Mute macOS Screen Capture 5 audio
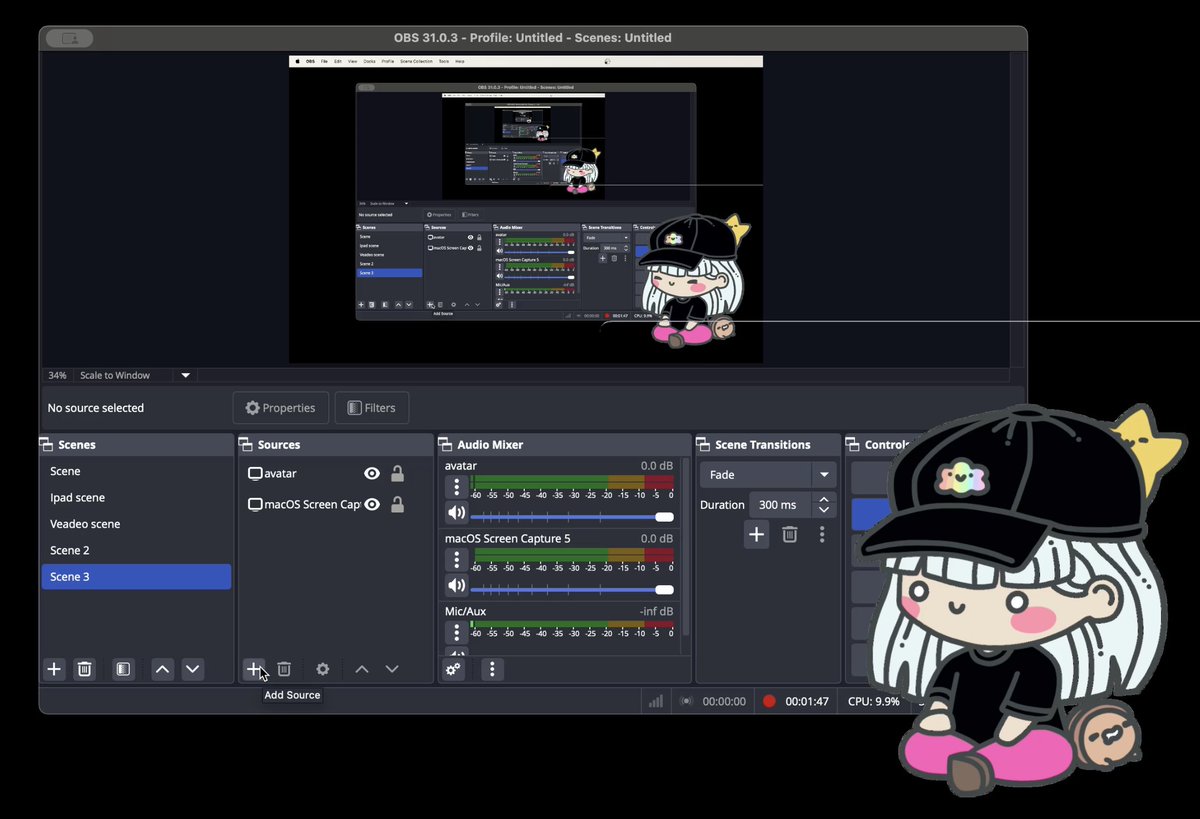This screenshot has width=1200, height=819. click(456, 585)
